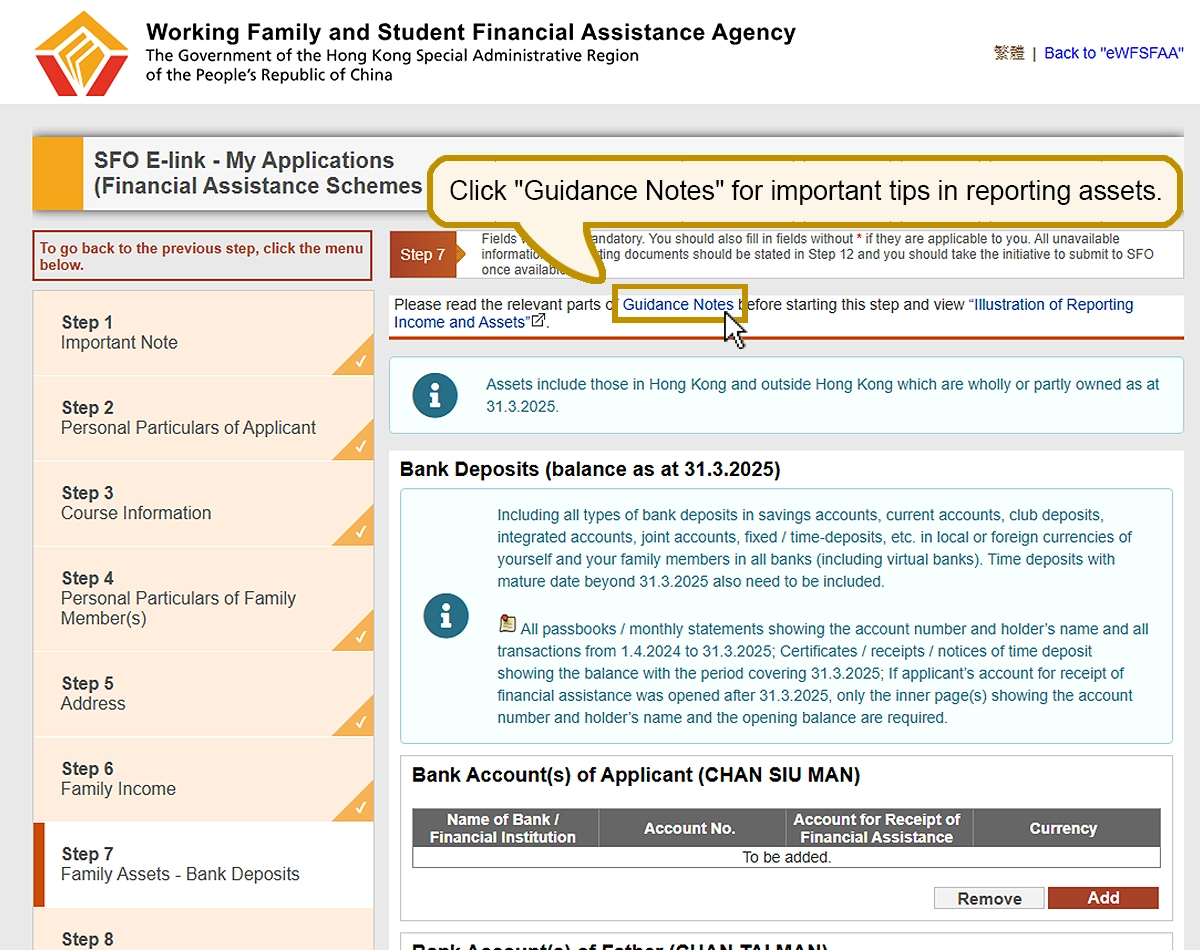Add a bank account for the applicant
This screenshot has height=950, width=1200.
(1102, 898)
